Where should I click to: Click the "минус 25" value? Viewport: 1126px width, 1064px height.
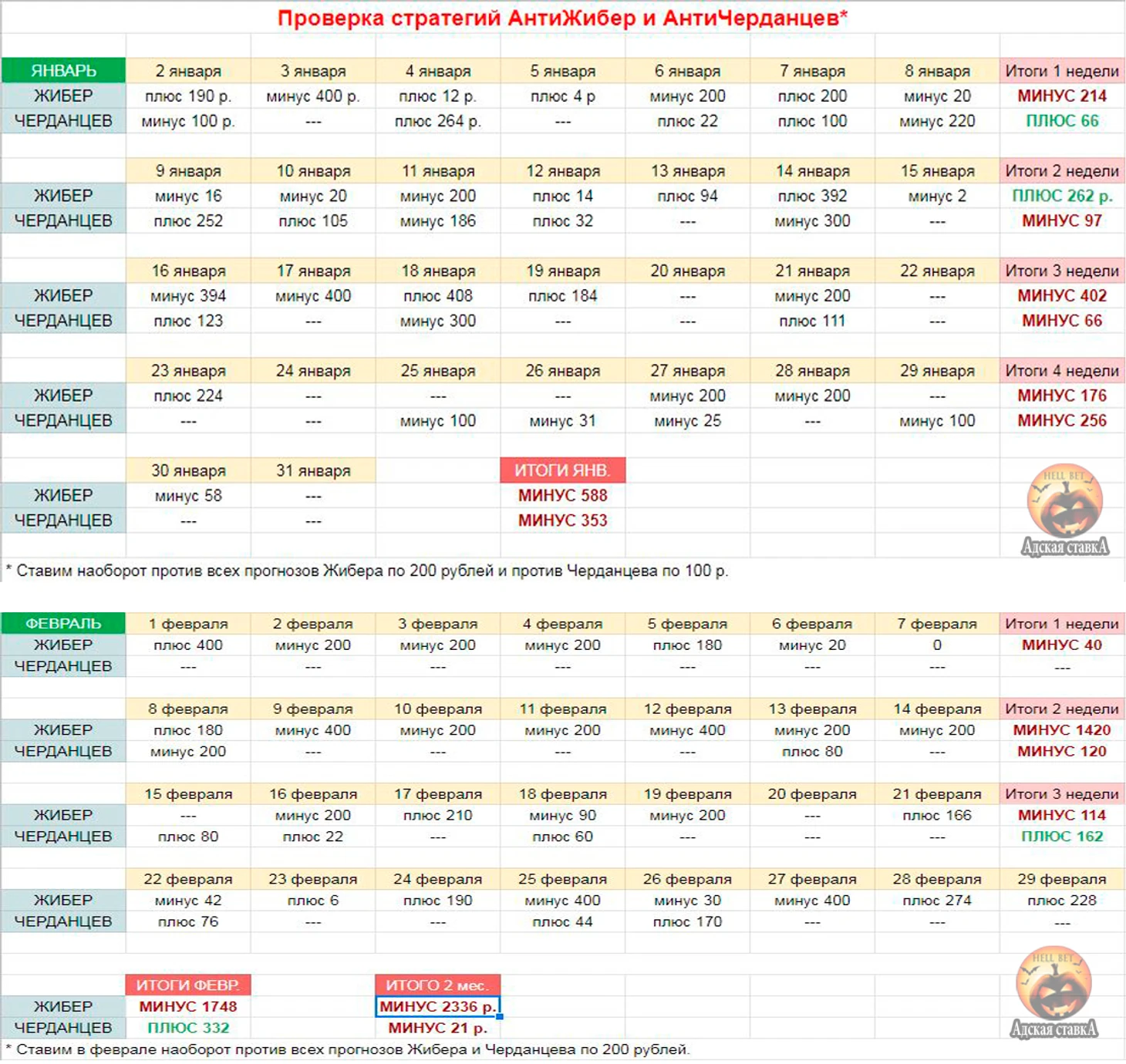(x=687, y=420)
